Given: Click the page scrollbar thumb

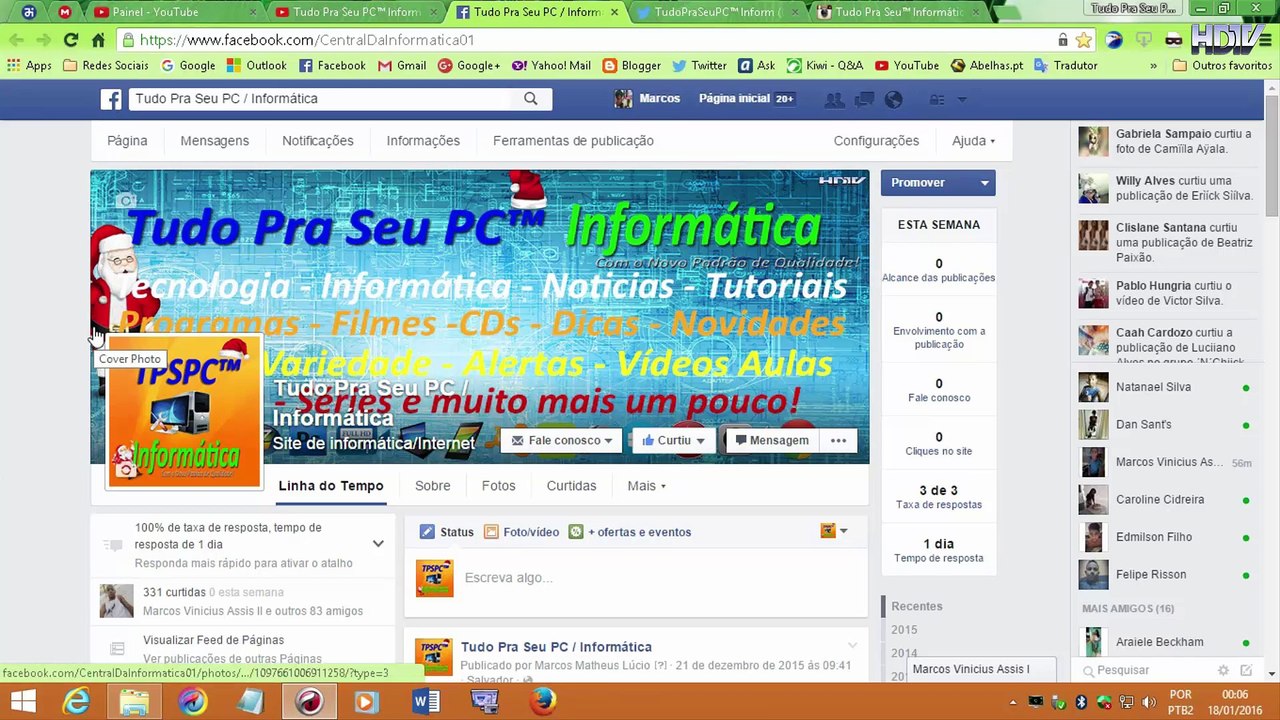Looking at the screenshot, I should click(x=1272, y=155).
